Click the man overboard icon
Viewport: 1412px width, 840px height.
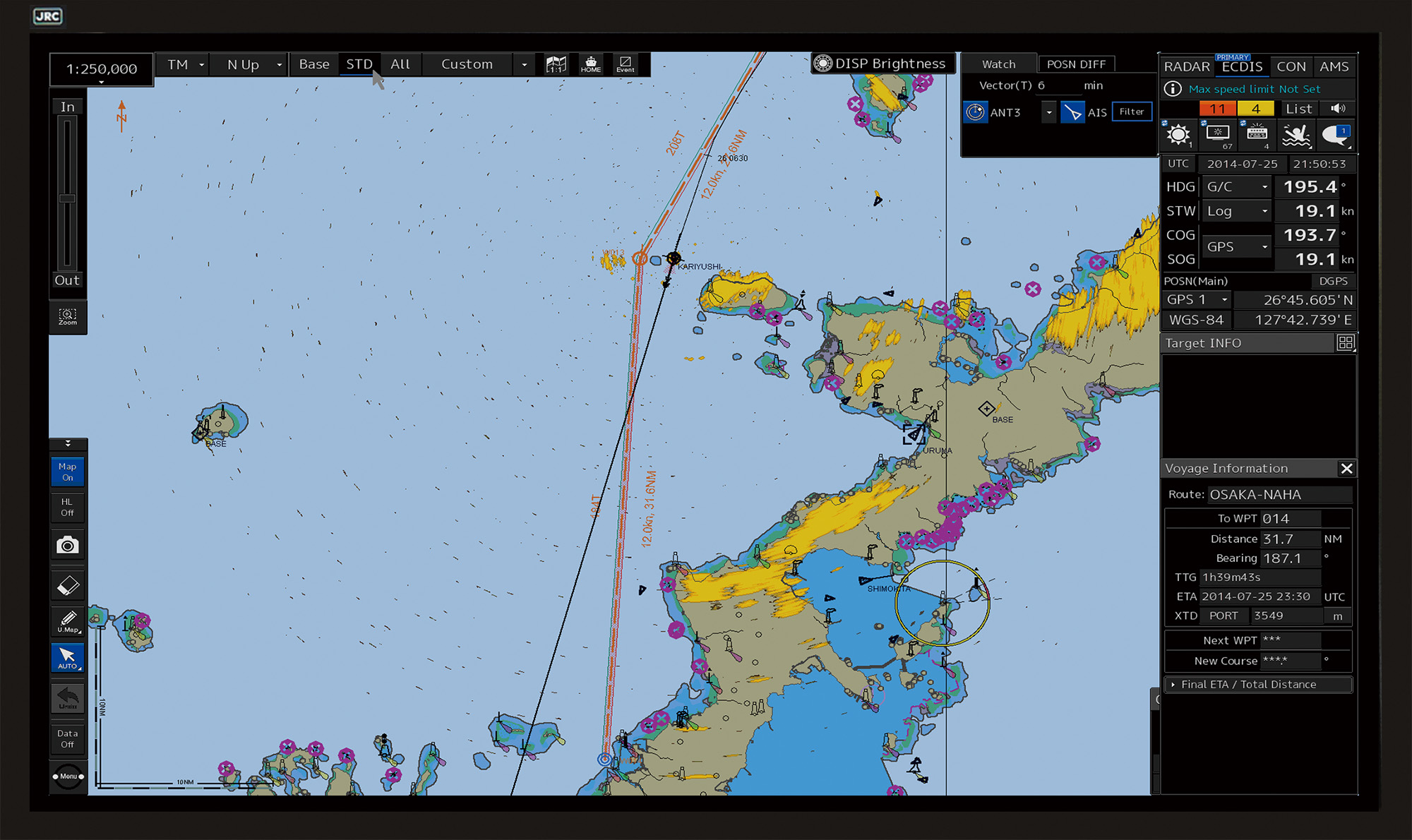pos(1296,134)
